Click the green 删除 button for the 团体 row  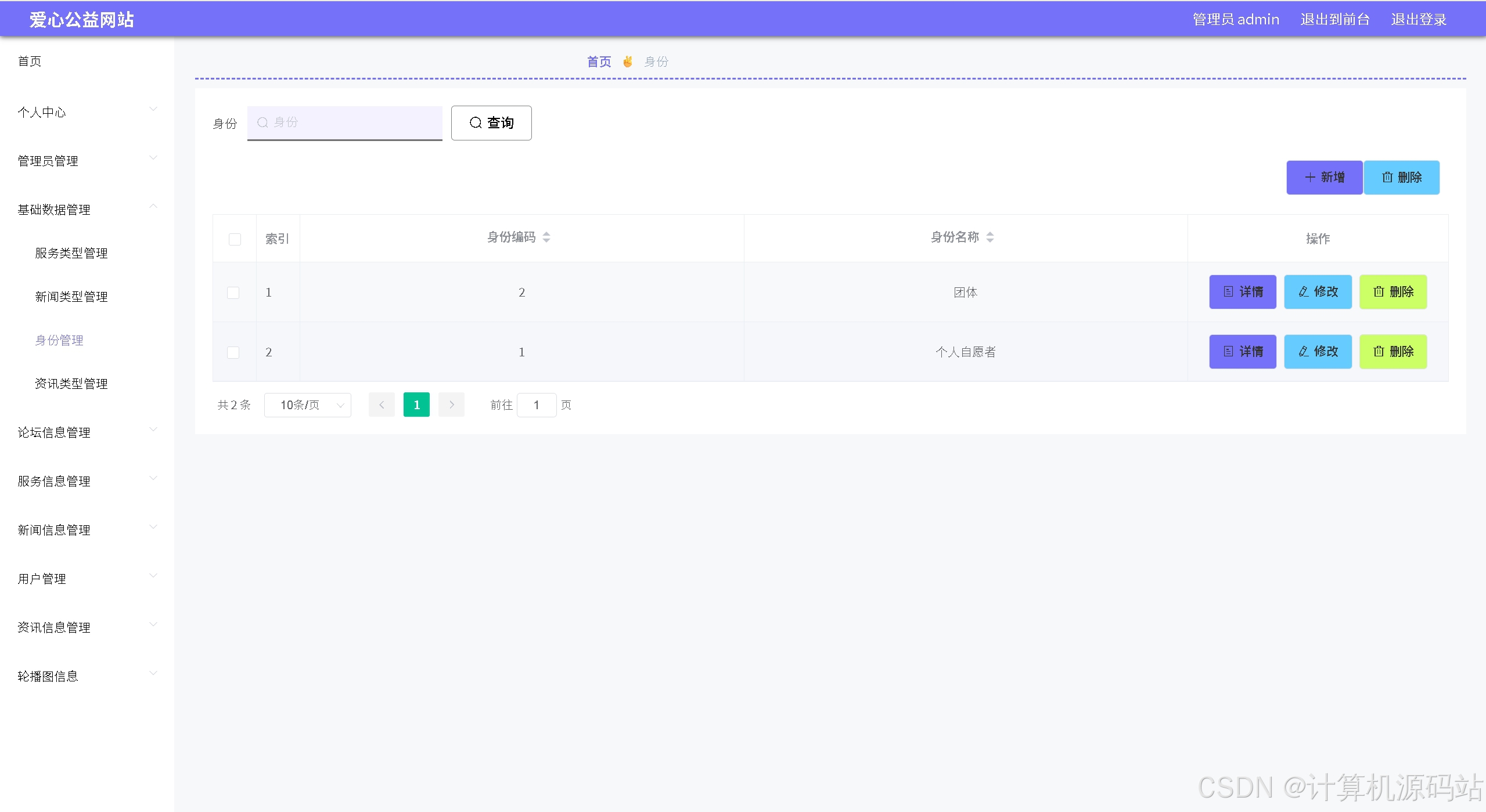click(x=1393, y=292)
